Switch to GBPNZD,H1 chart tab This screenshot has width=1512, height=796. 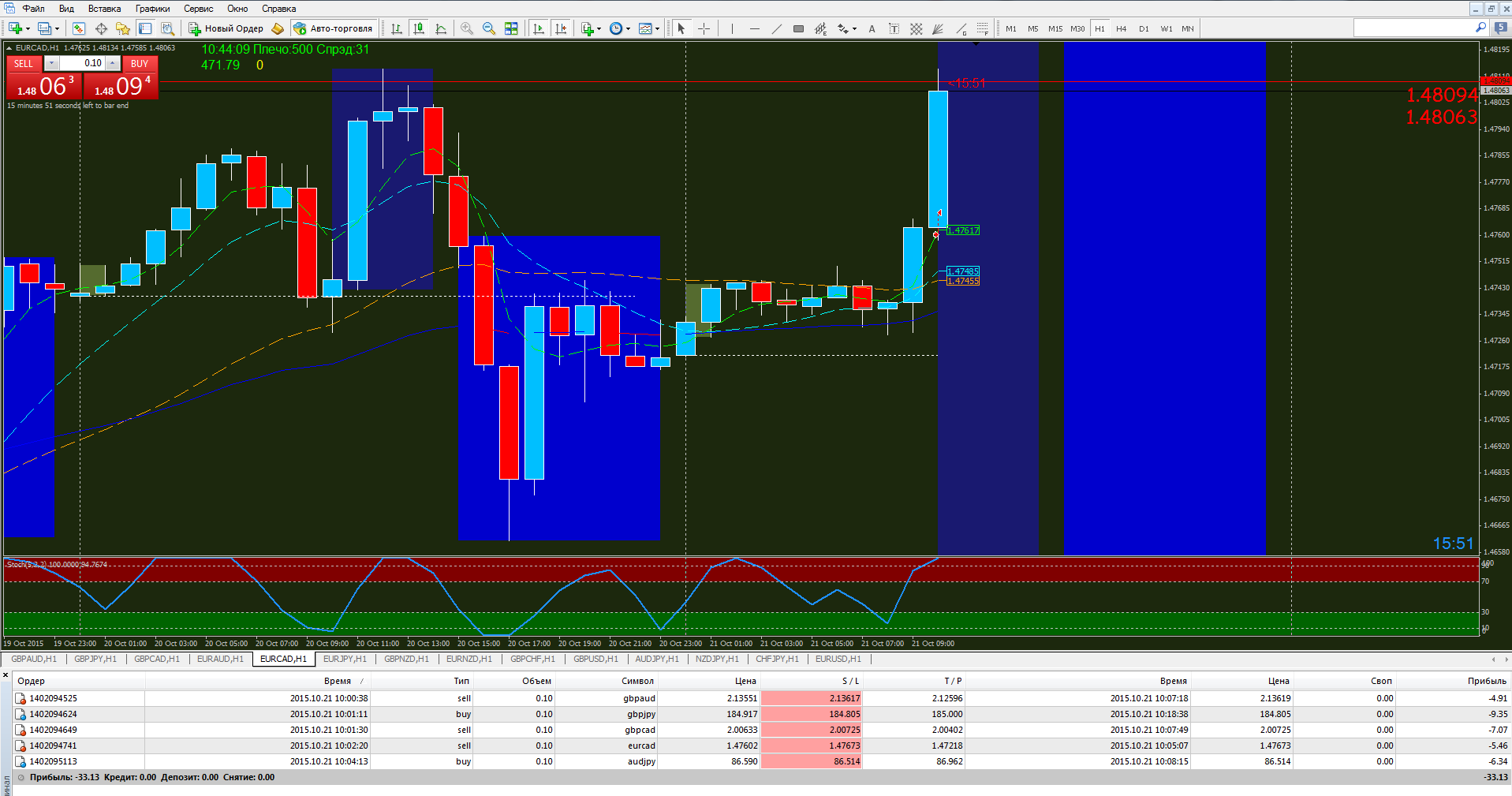tap(407, 659)
